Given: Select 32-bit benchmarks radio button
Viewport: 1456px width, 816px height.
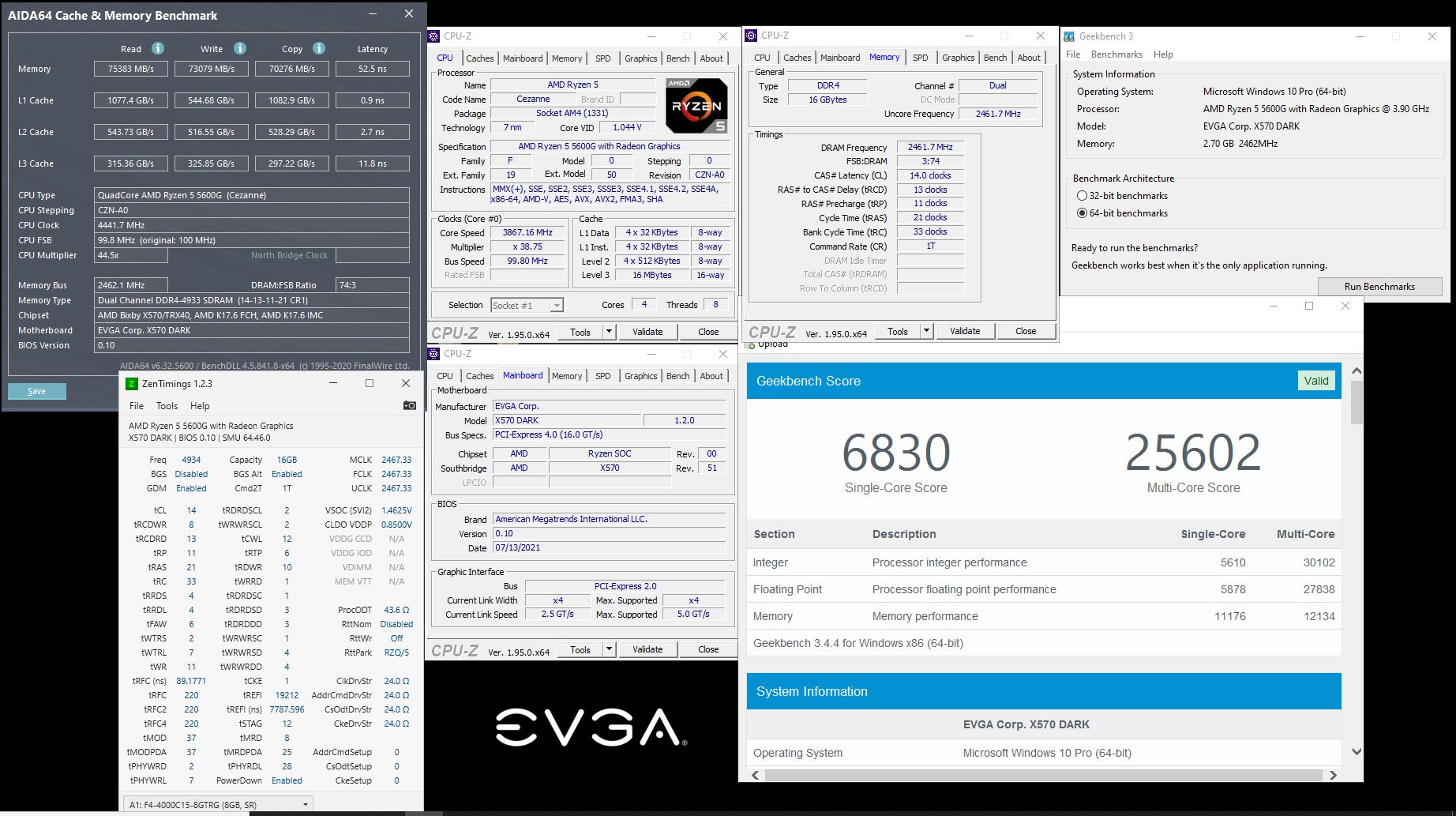Looking at the screenshot, I should coord(1082,196).
